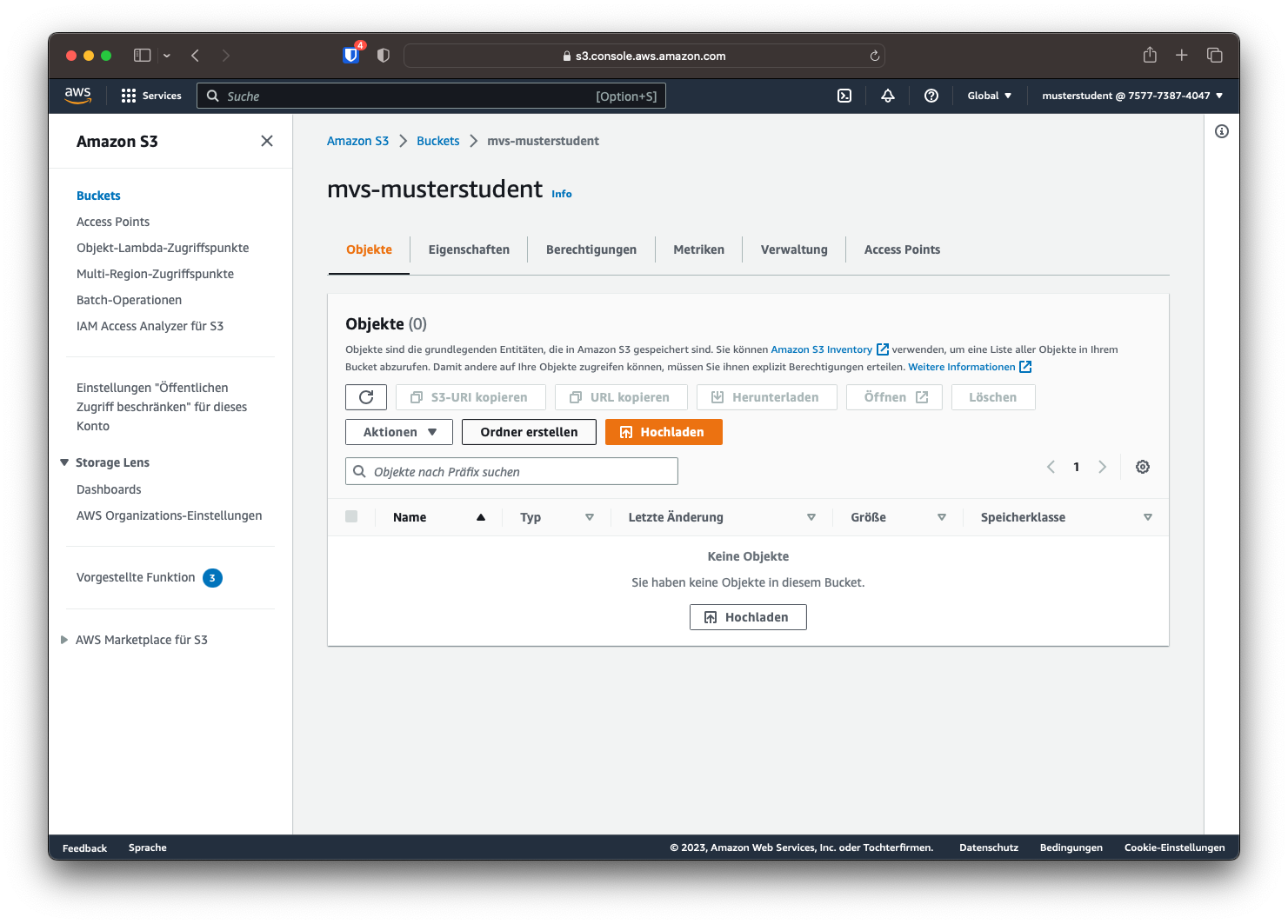Open the table preferences gear icon
1288x924 pixels.
pos(1143,467)
